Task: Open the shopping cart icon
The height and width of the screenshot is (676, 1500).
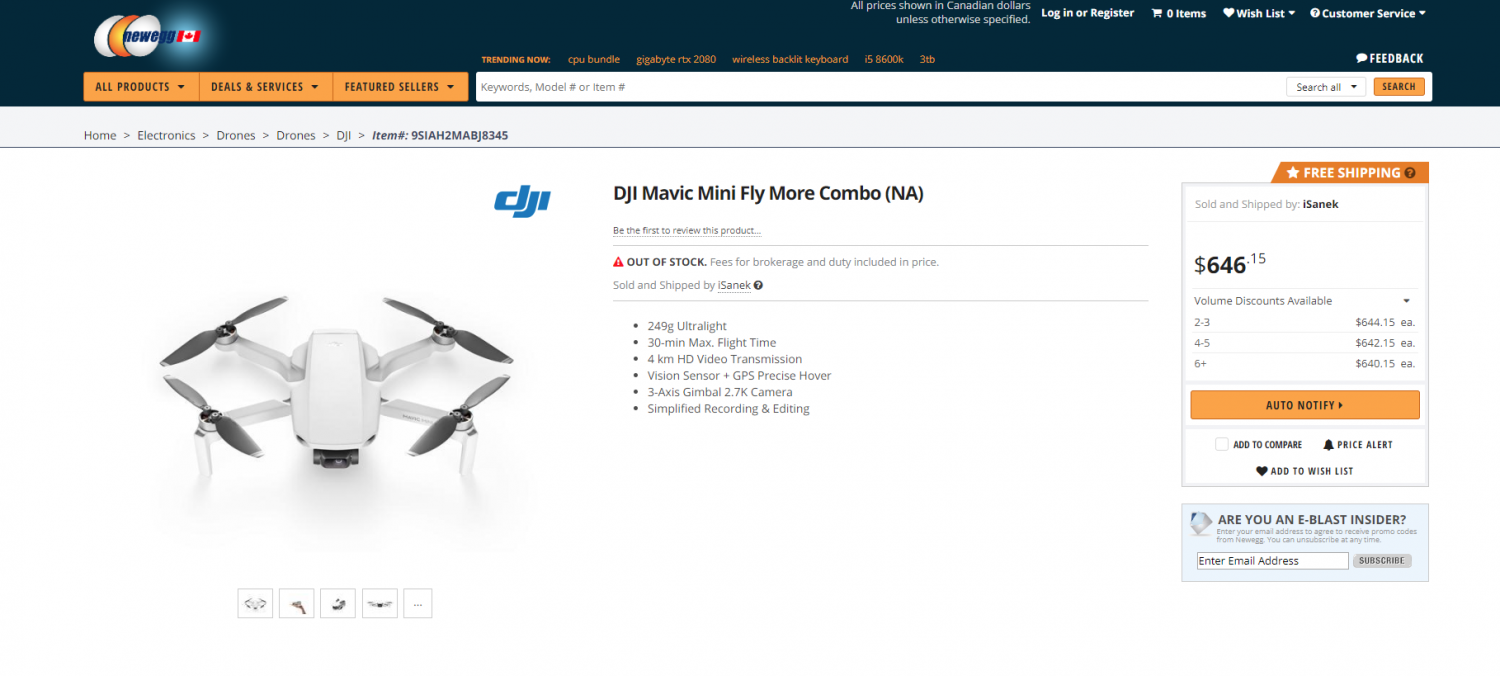Action: click(x=1157, y=13)
